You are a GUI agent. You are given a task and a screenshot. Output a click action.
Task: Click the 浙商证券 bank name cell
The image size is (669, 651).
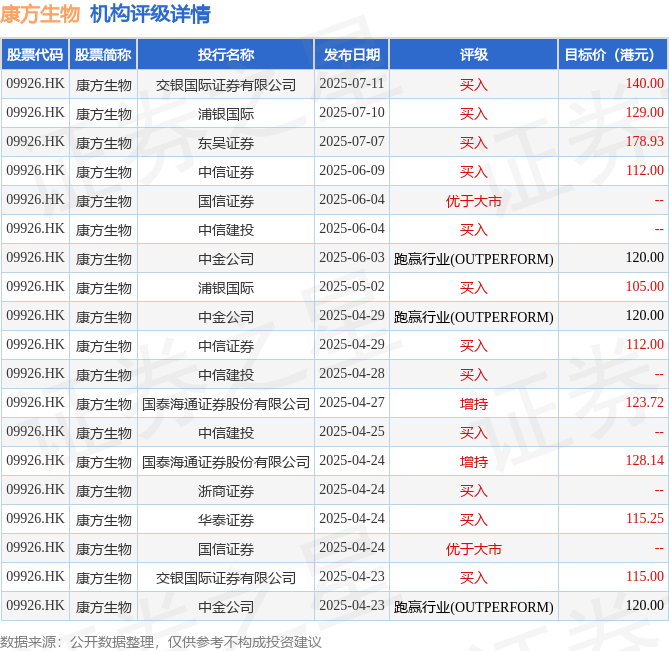click(x=226, y=491)
